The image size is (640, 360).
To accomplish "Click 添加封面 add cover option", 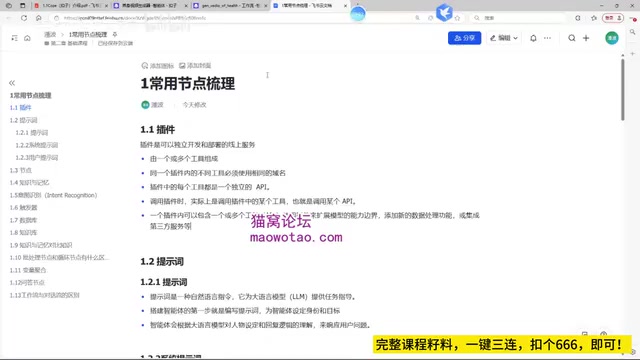I will click(x=195, y=66).
